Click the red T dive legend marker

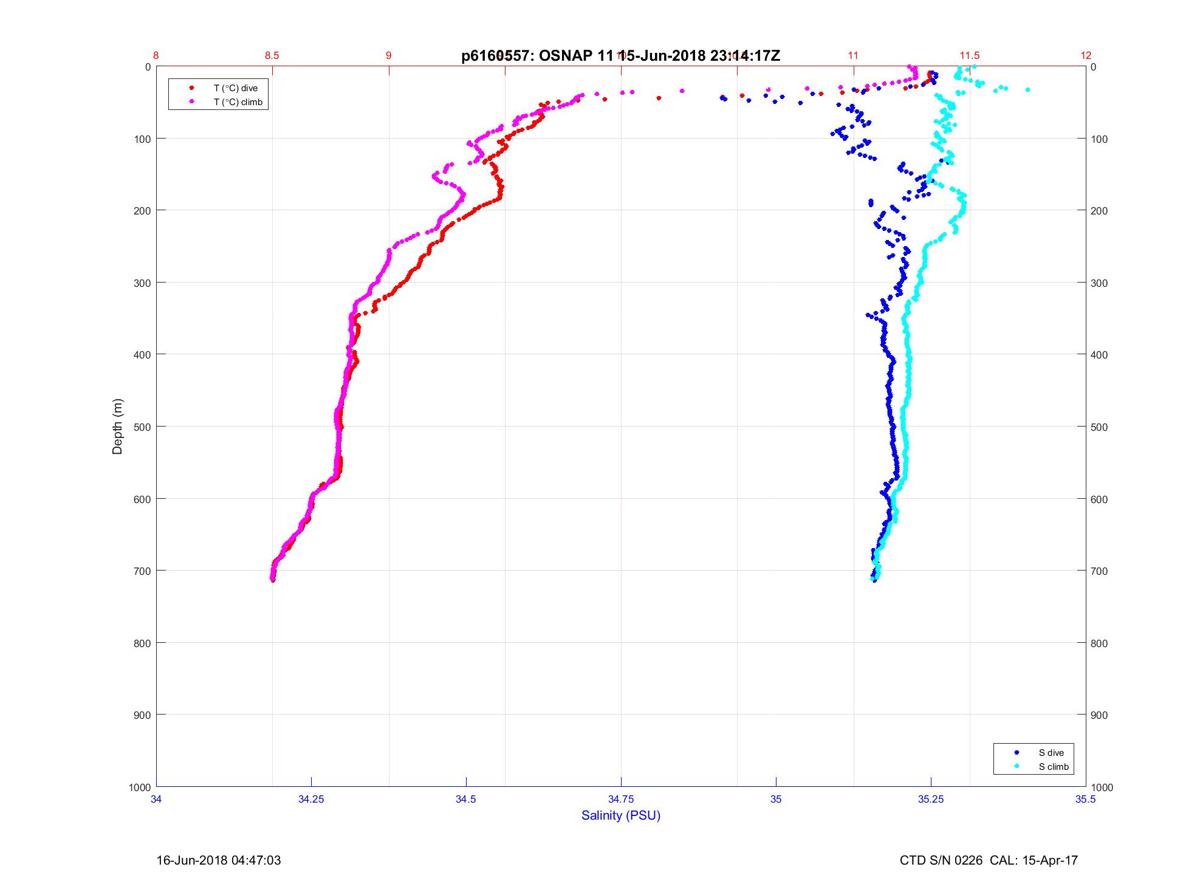pos(191,88)
